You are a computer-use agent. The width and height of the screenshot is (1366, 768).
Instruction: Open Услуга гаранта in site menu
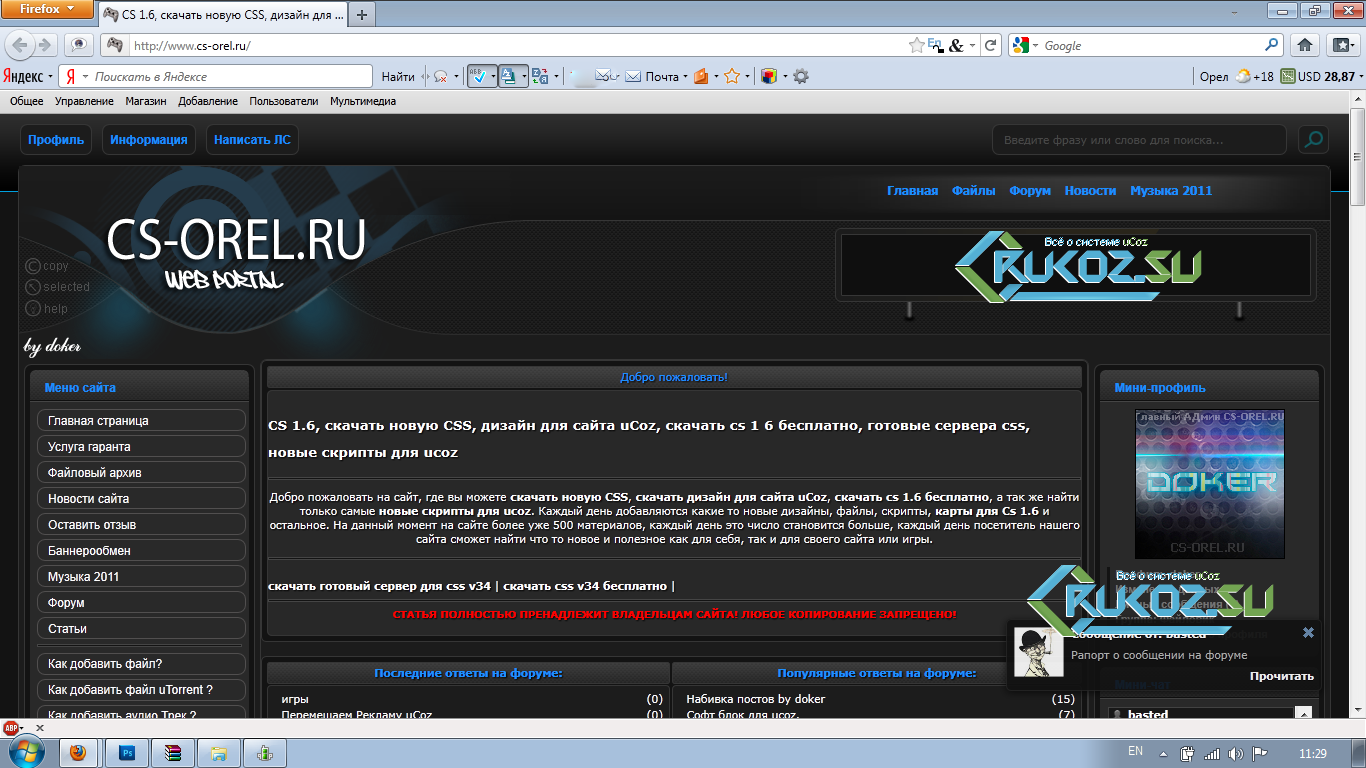141,447
